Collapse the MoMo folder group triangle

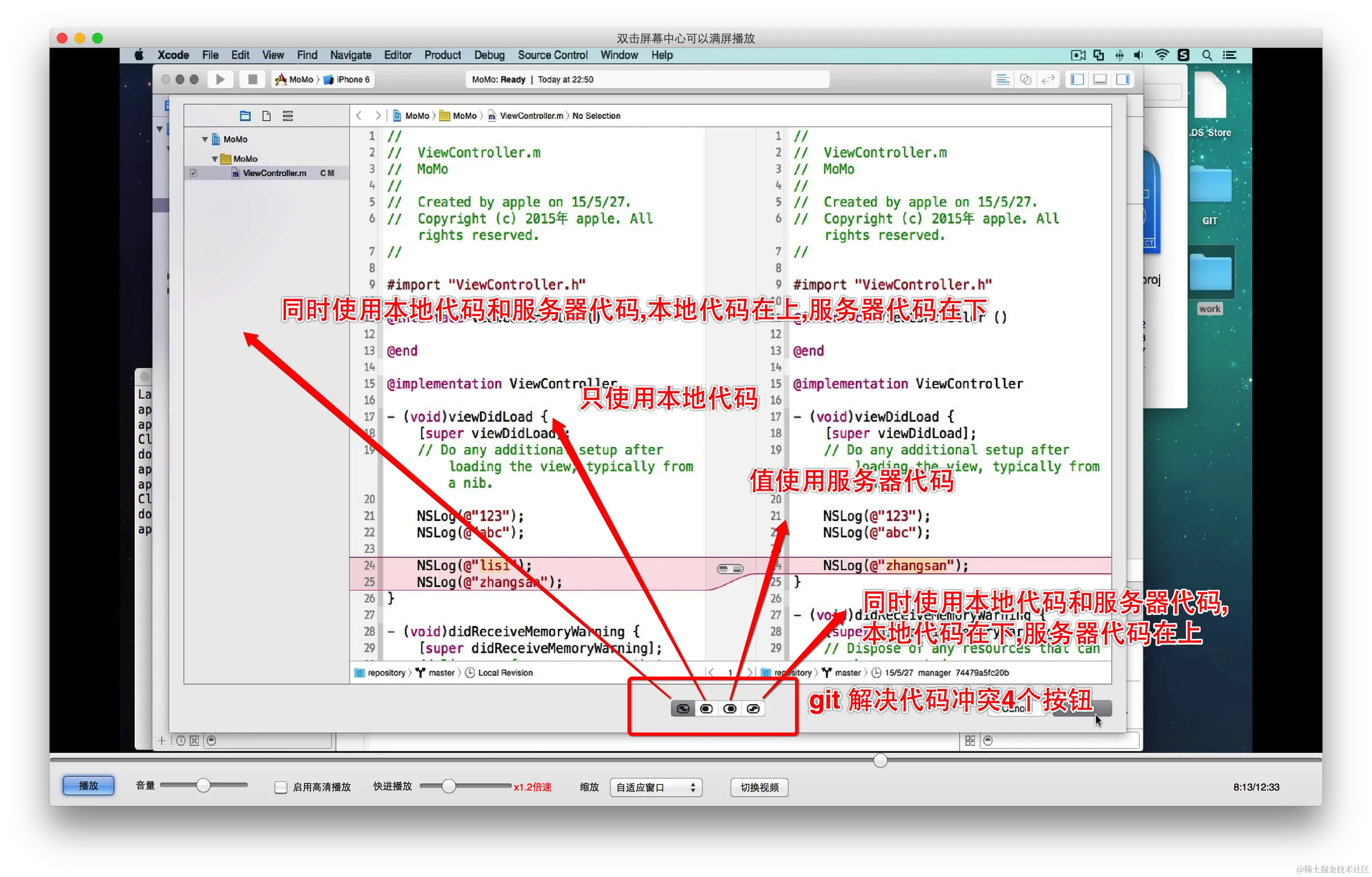click(214, 159)
